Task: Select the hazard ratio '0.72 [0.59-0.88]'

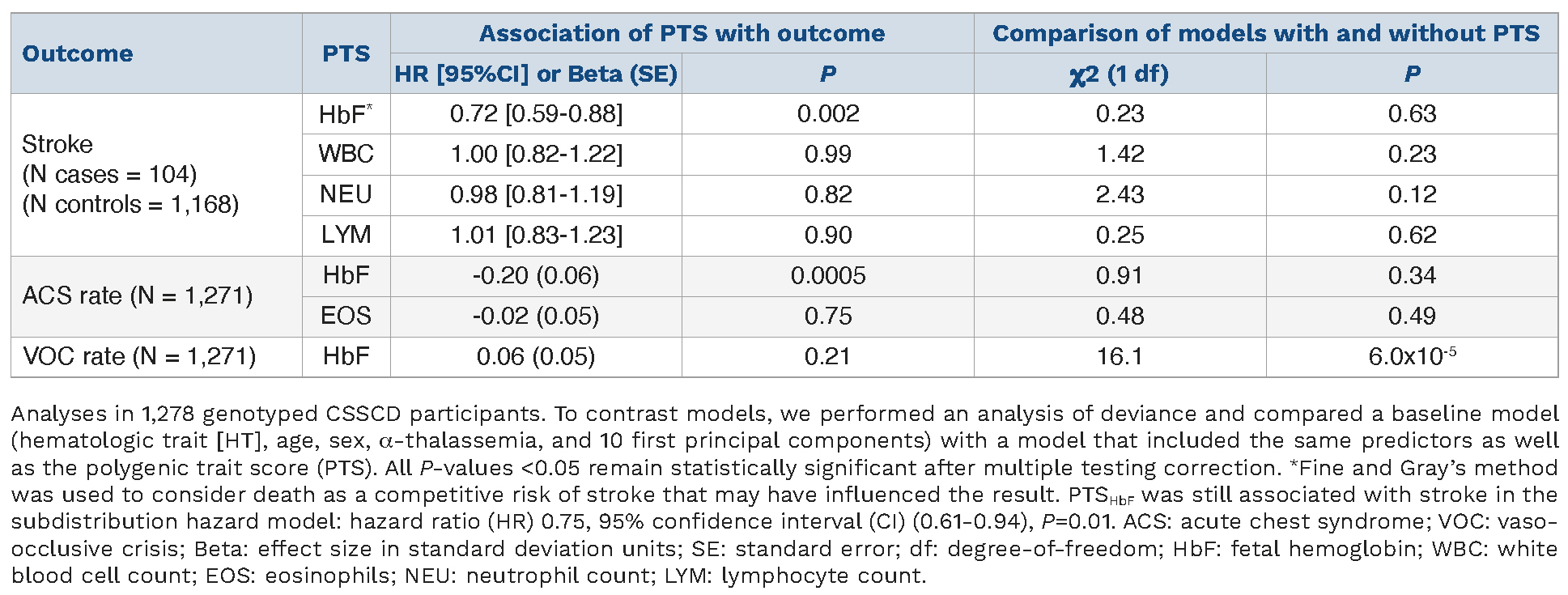Action: click(x=536, y=114)
